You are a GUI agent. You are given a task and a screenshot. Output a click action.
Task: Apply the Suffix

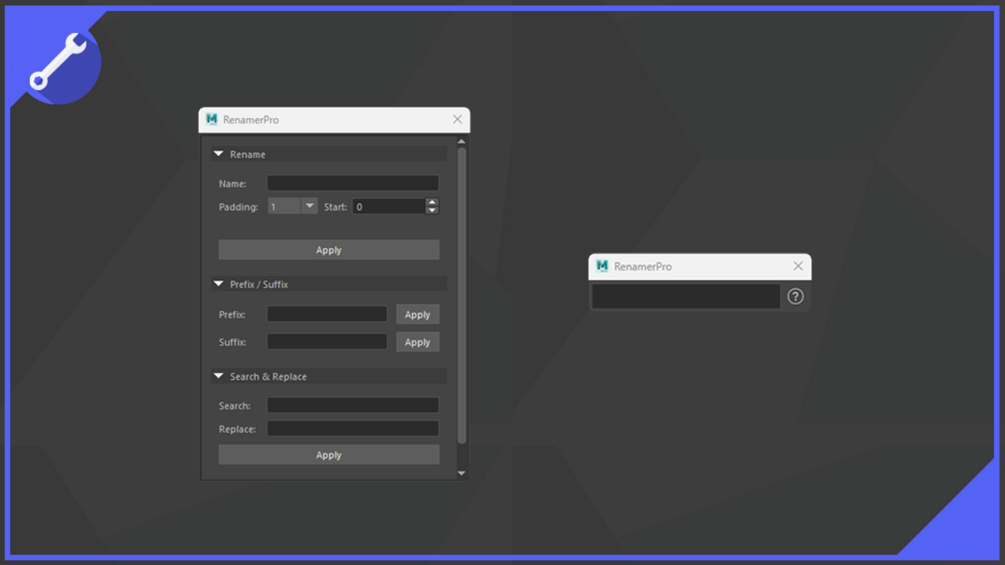(417, 342)
